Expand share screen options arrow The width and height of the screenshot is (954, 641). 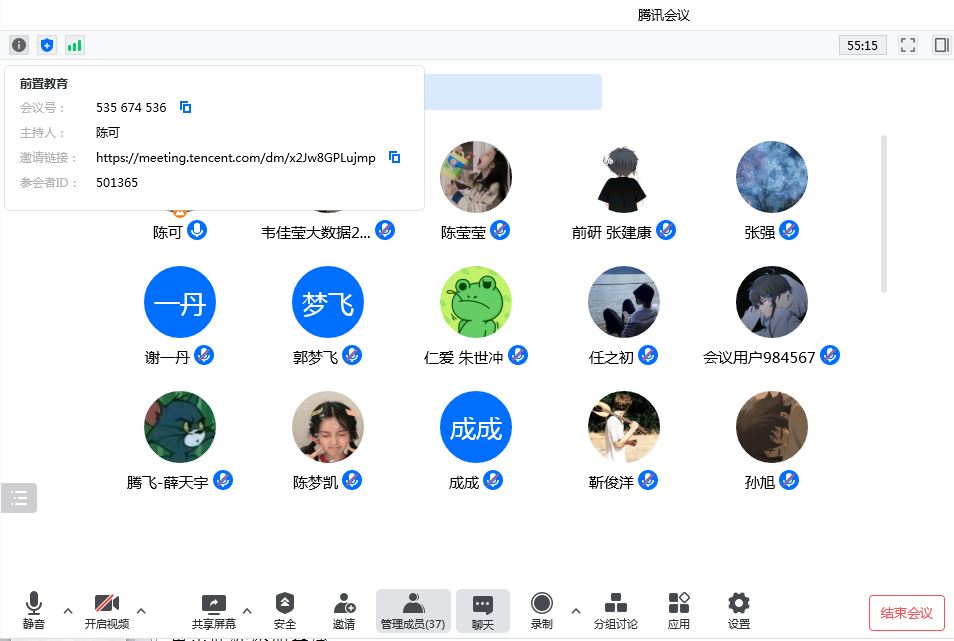248,610
